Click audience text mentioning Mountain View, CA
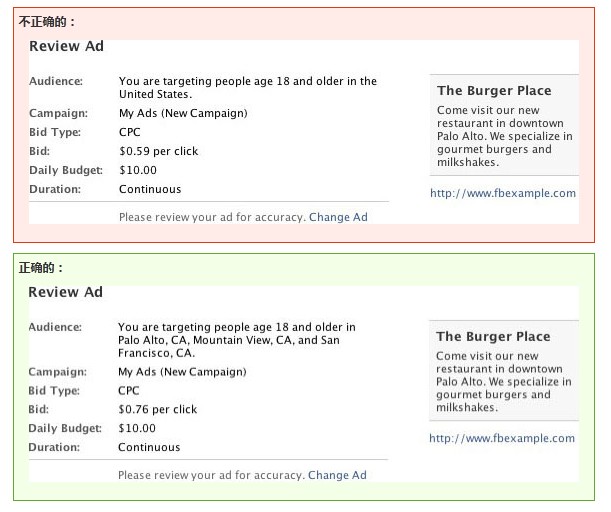The width and height of the screenshot is (611, 512). 236,340
